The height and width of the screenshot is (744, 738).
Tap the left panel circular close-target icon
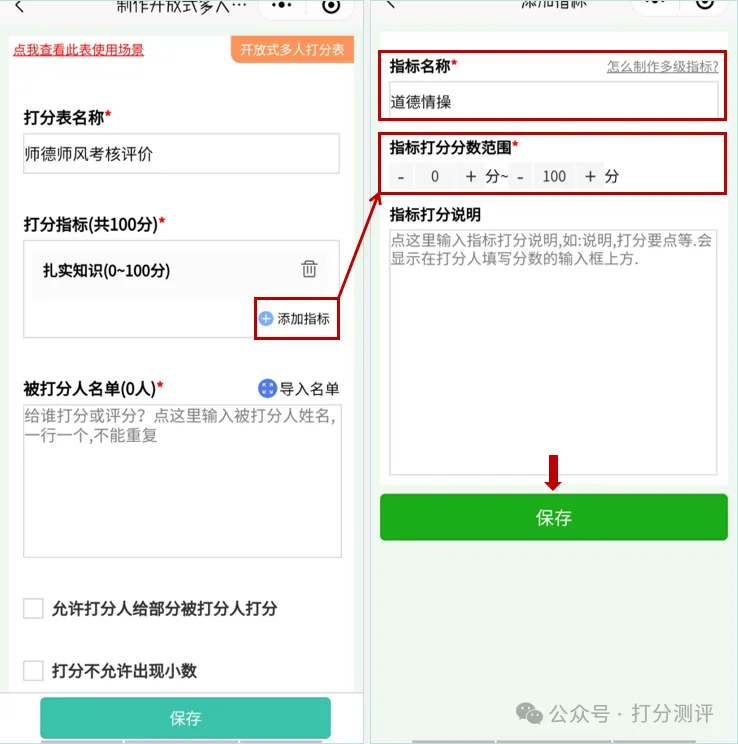pos(331,6)
